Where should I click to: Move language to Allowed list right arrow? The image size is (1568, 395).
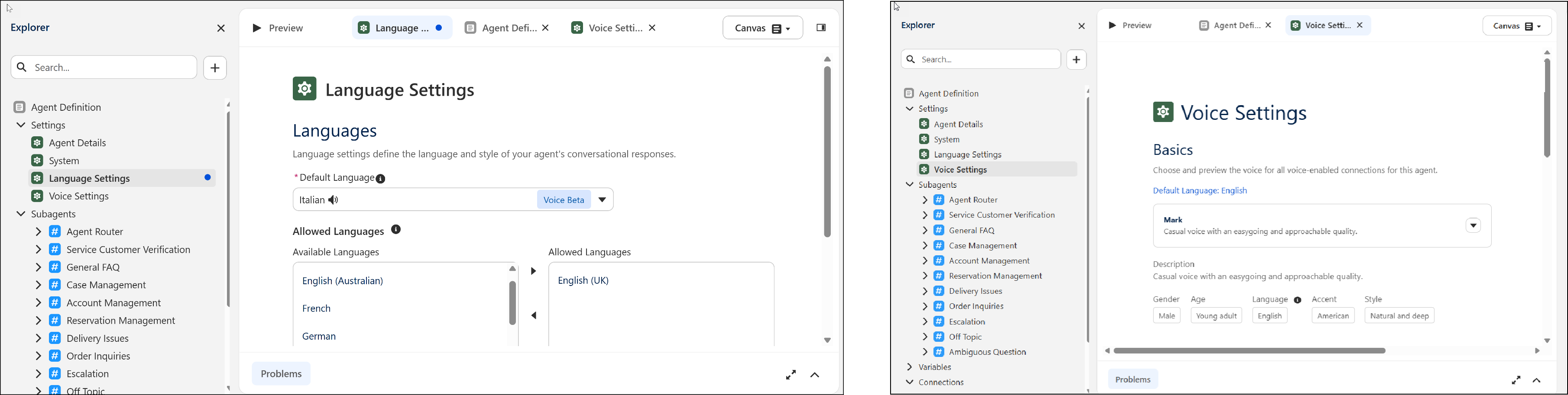tap(533, 271)
